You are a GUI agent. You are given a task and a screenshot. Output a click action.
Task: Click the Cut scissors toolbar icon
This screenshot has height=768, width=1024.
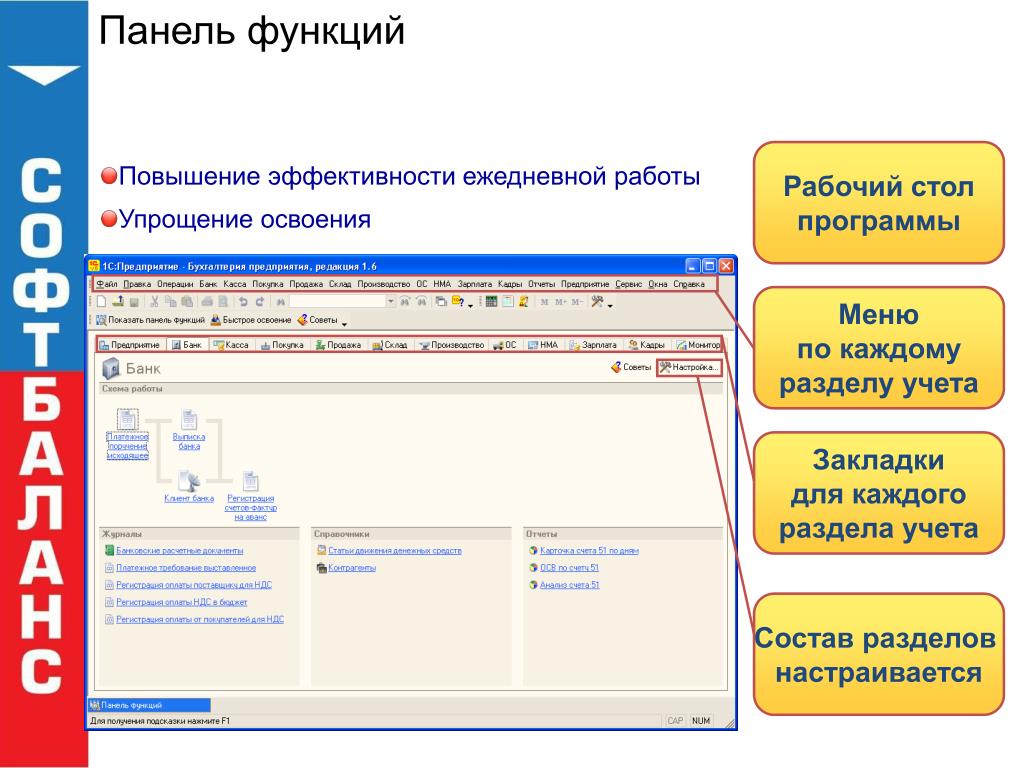point(155,302)
